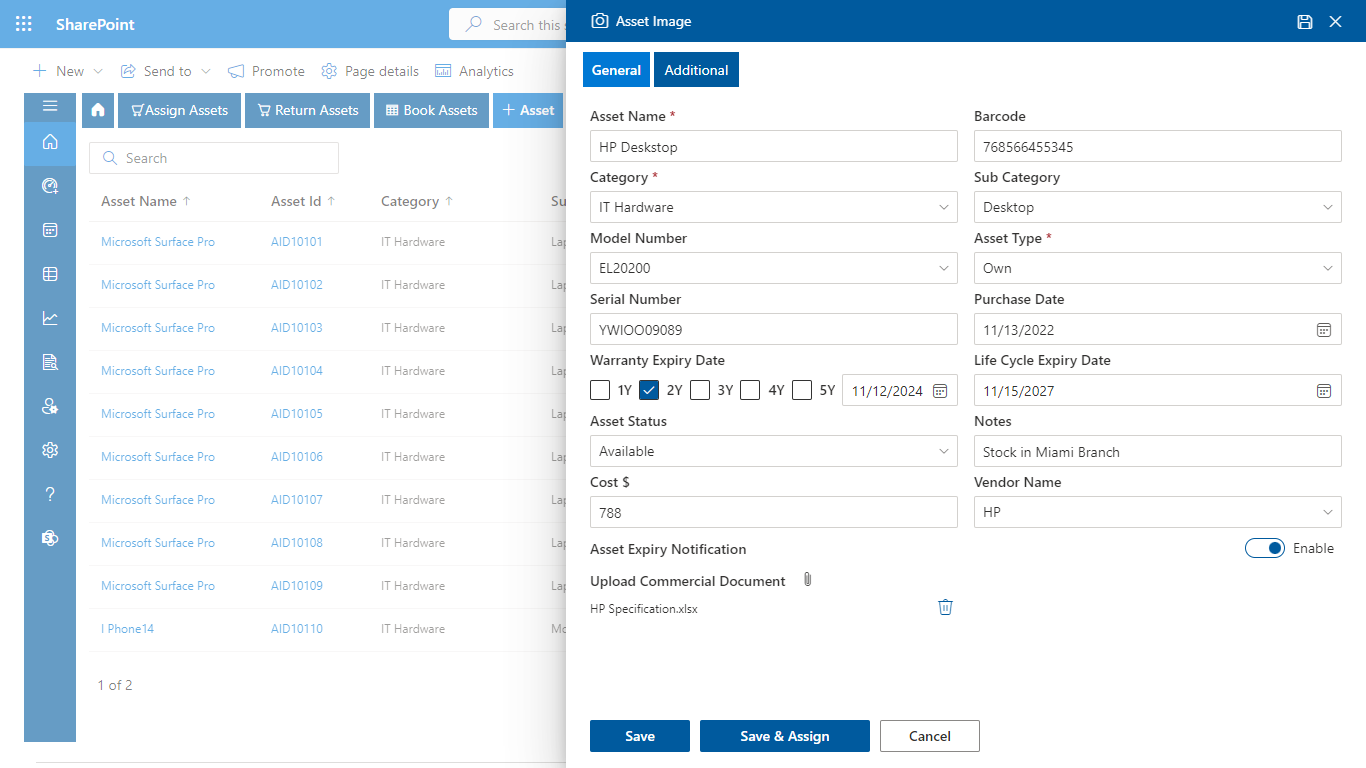Open the settings gear in the sidebar
The width and height of the screenshot is (1366, 768).
[50, 450]
